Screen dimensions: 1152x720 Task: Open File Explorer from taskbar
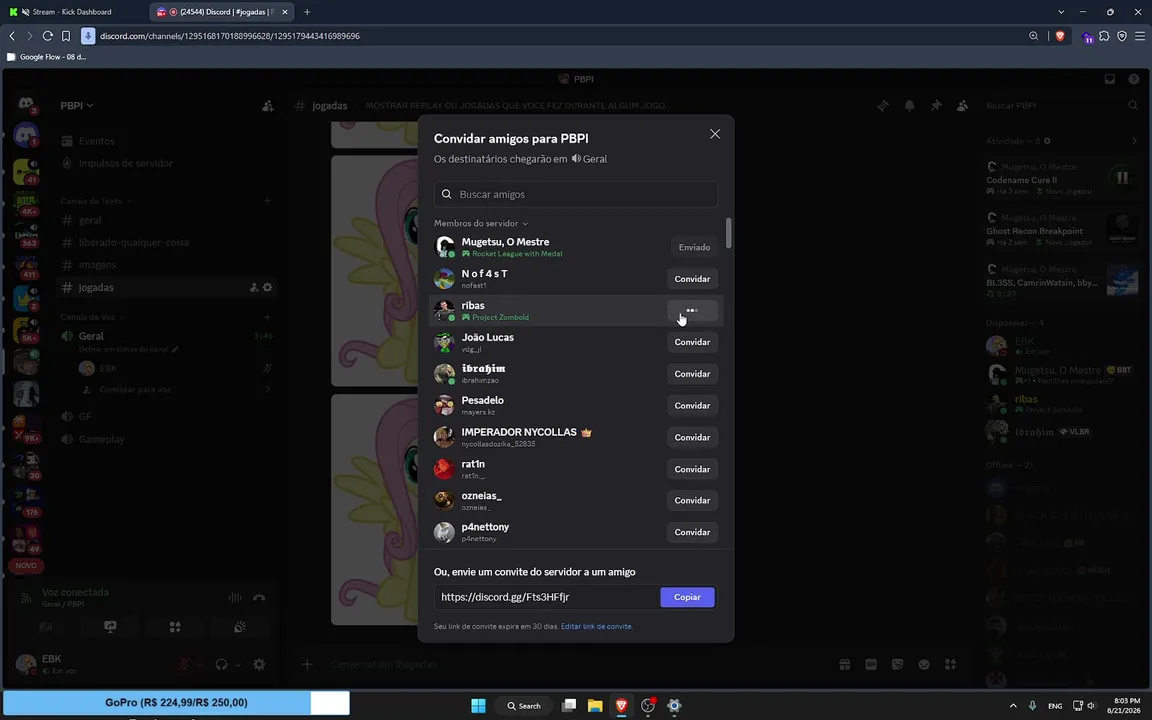point(595,706)
